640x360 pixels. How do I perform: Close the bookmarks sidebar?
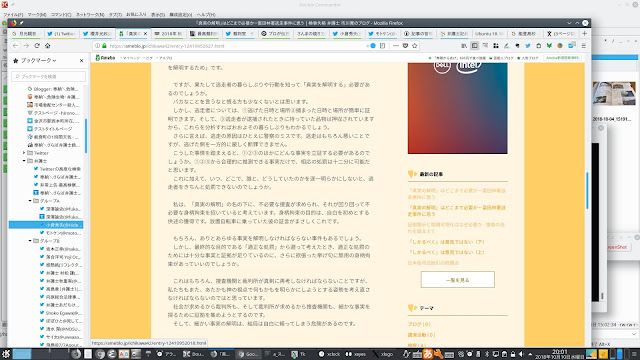click(x=81, y=60)
